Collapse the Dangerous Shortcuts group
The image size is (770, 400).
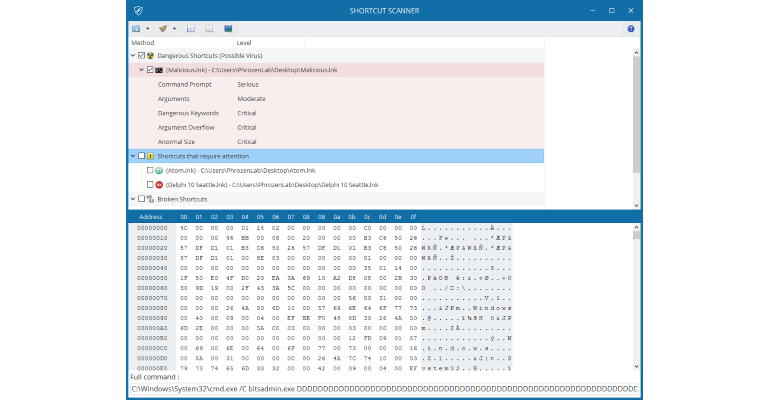133,55
